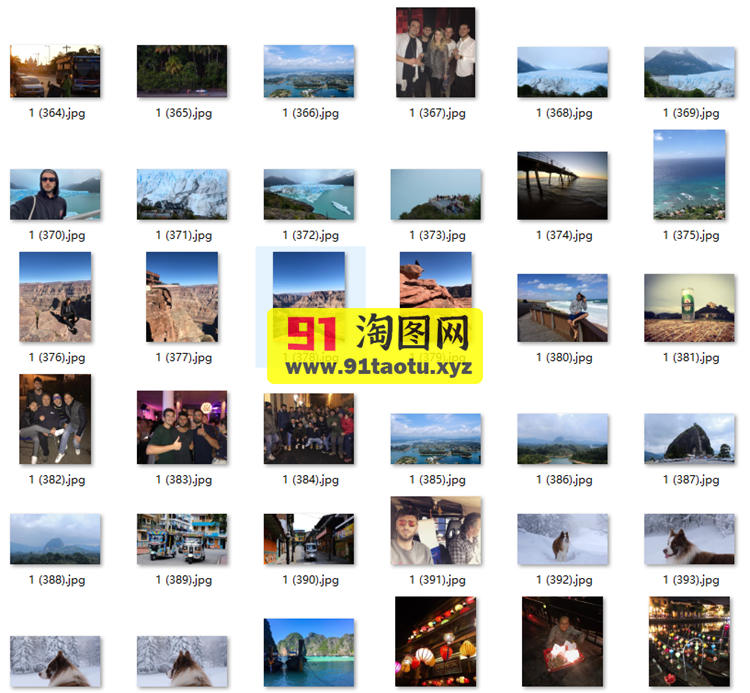Open the 1 (385).jpg islands panorama thumbnail

click(x=436, y=439)
